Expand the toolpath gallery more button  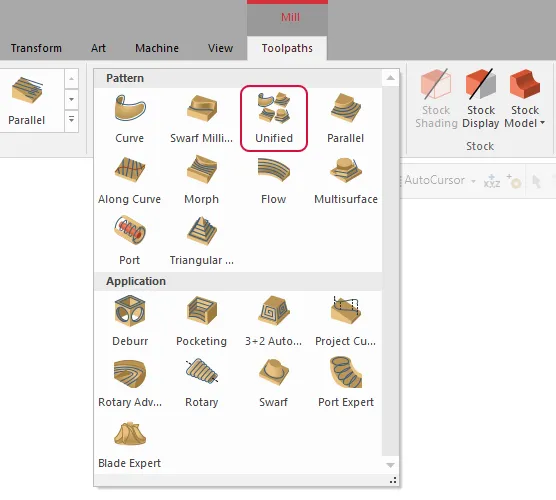tap(71, 120)
